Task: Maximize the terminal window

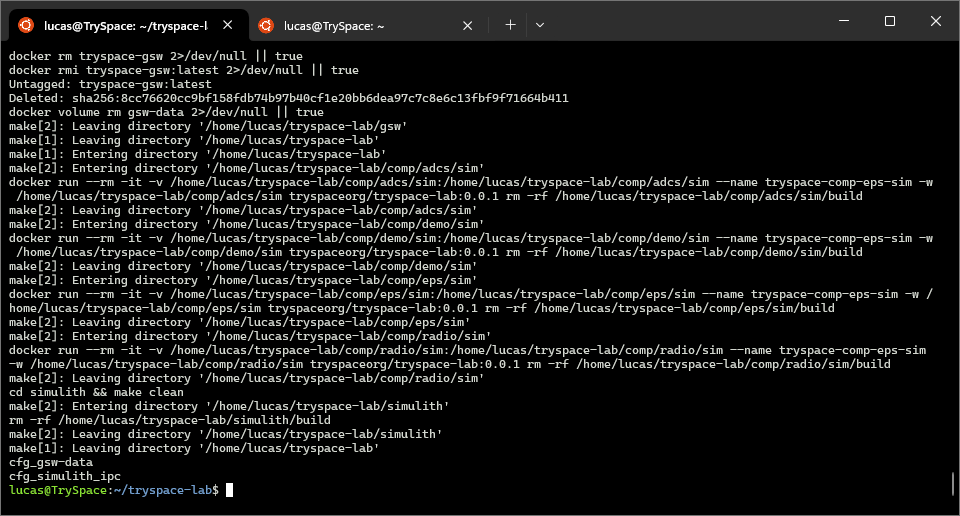Action: [890, 21]
